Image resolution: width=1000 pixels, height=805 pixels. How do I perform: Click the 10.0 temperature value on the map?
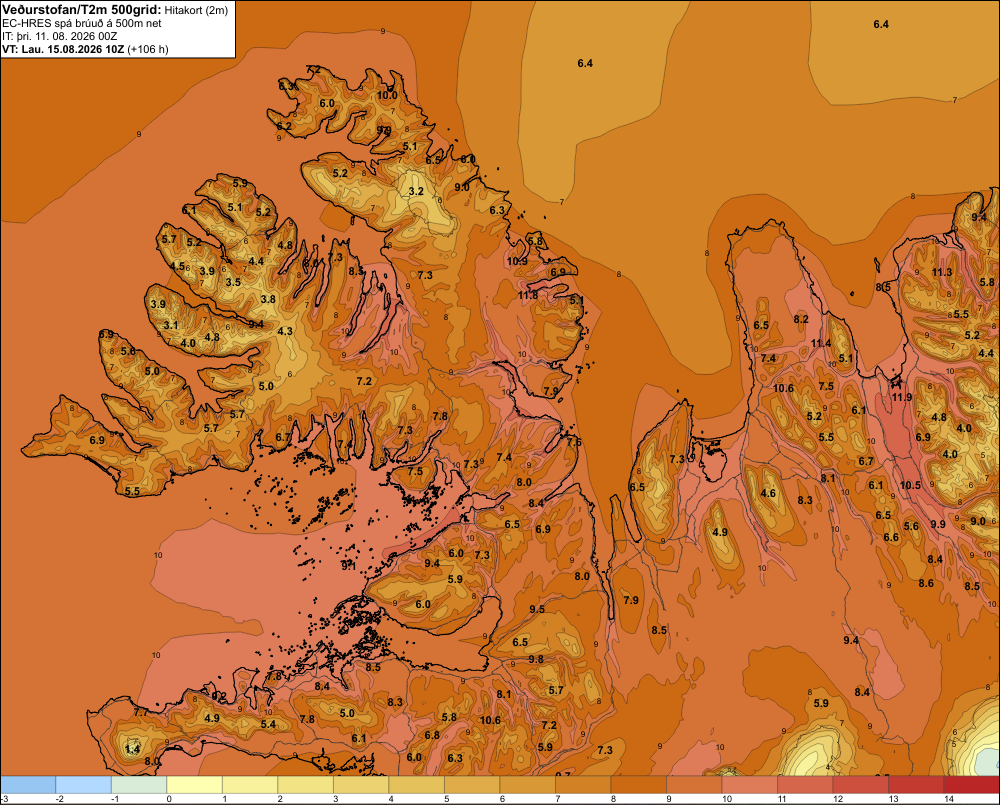[x=387, y=96]
